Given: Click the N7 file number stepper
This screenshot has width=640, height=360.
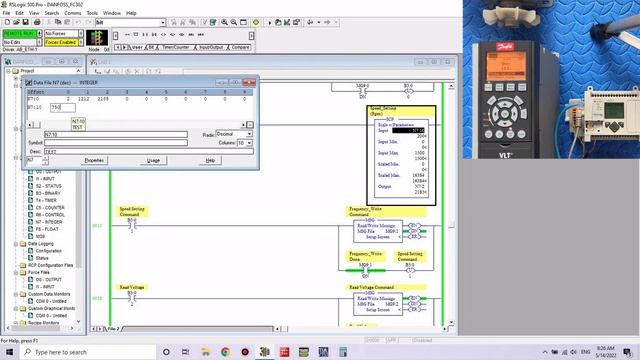Looking at the screenshot, I should click(x=45, y=160).
